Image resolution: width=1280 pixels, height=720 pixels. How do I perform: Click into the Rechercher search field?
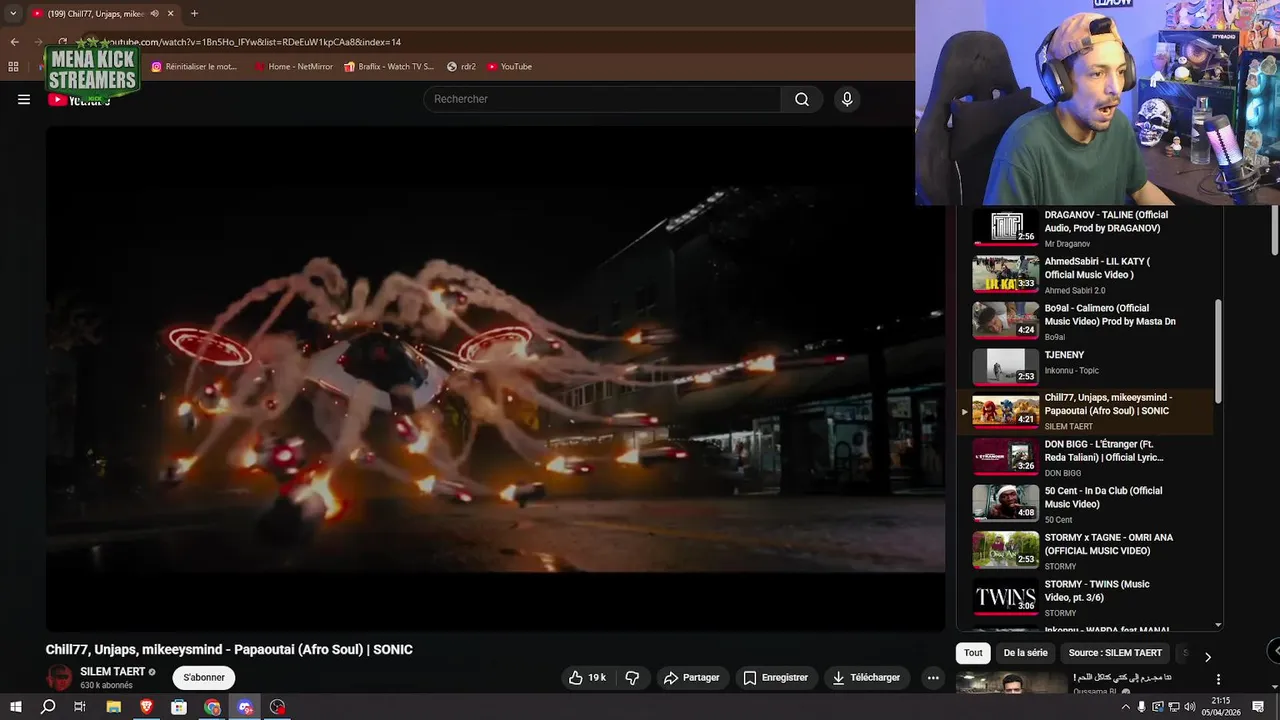[x=603, y=99]
